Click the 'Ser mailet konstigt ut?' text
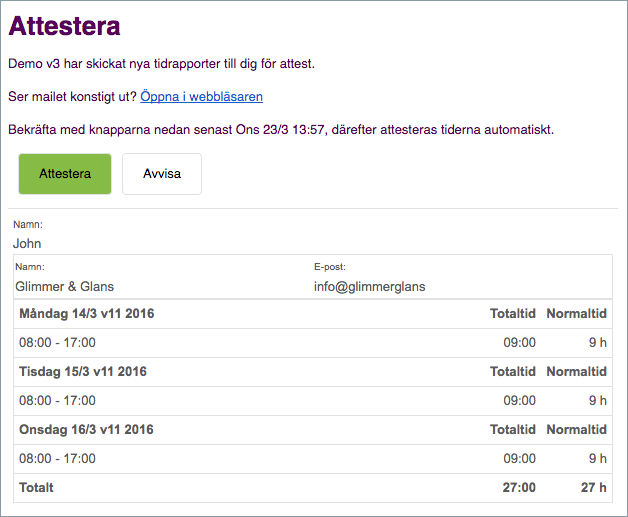The image size is (628, 517). pos(72,97)
